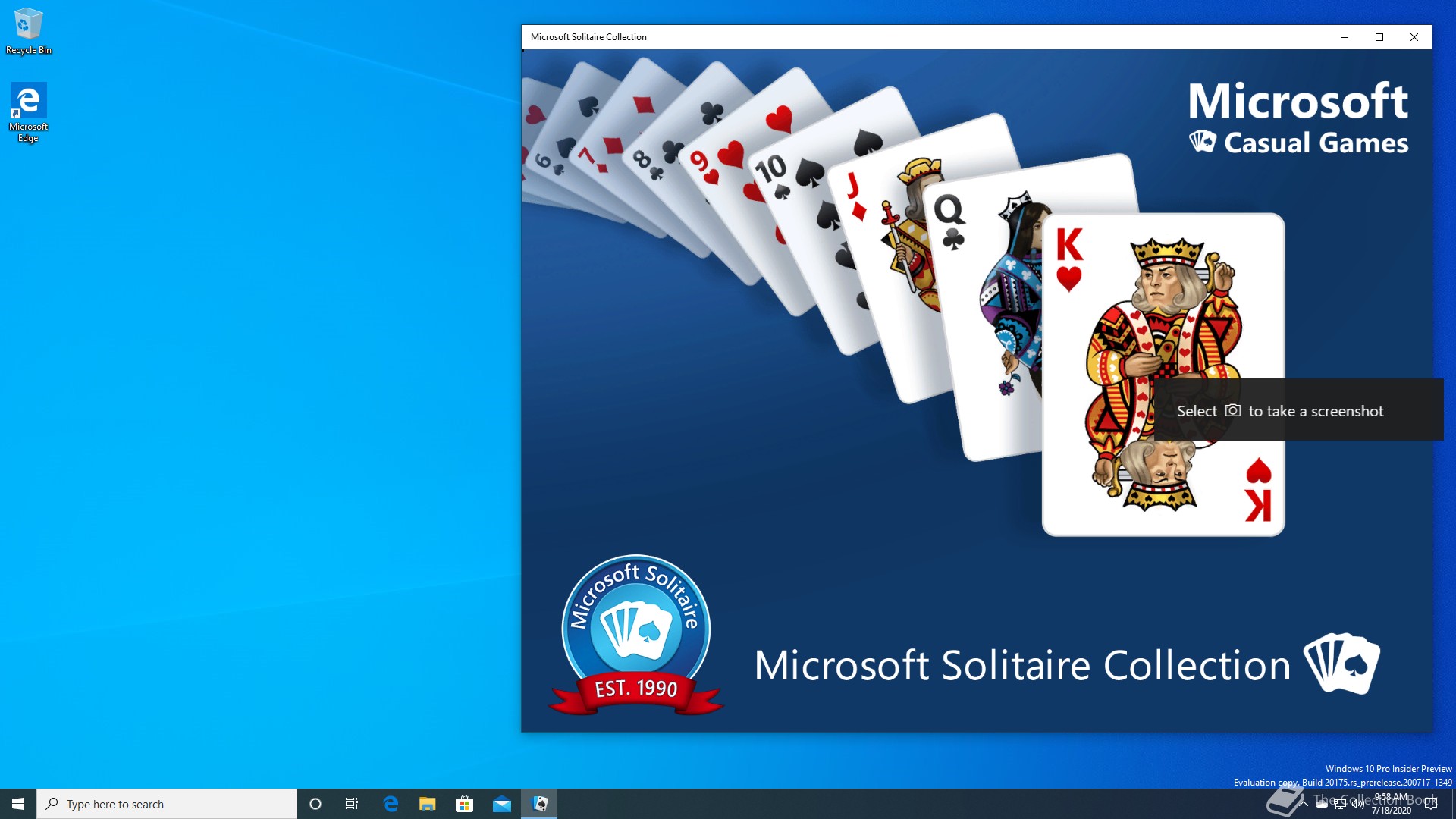Open the Action Center notifications icon

click(1431, 804)
